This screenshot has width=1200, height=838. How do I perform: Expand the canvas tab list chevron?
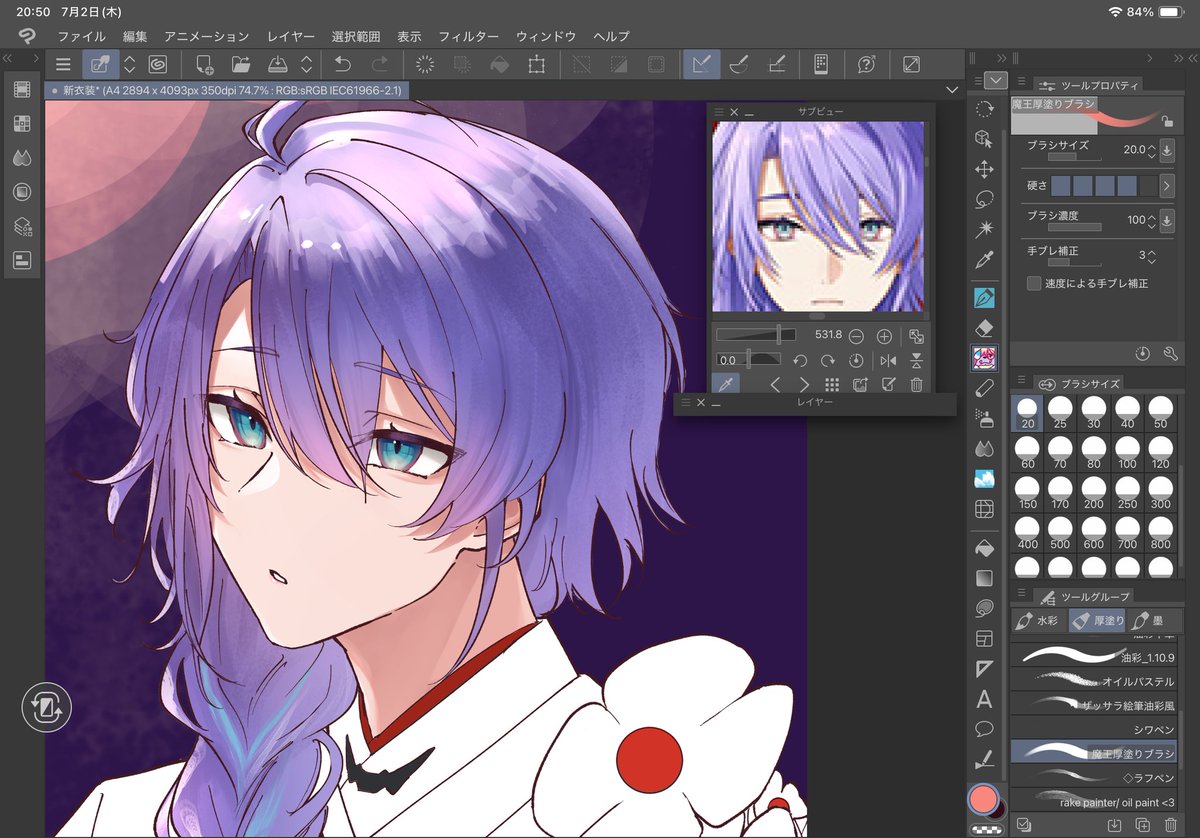coord(952,90)
